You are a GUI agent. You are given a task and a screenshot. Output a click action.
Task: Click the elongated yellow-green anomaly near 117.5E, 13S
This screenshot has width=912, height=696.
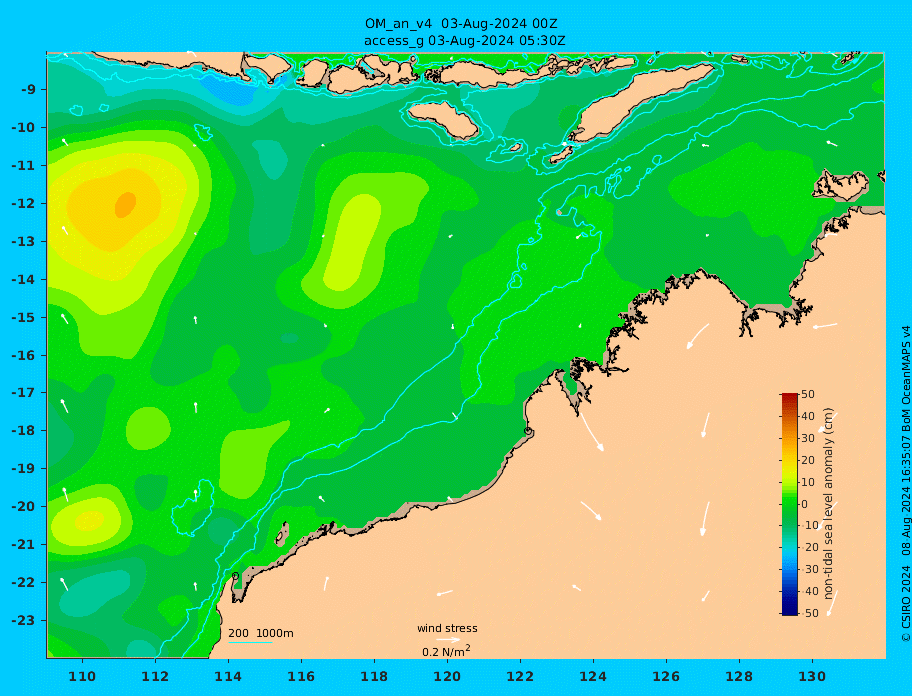click(353, 242)
